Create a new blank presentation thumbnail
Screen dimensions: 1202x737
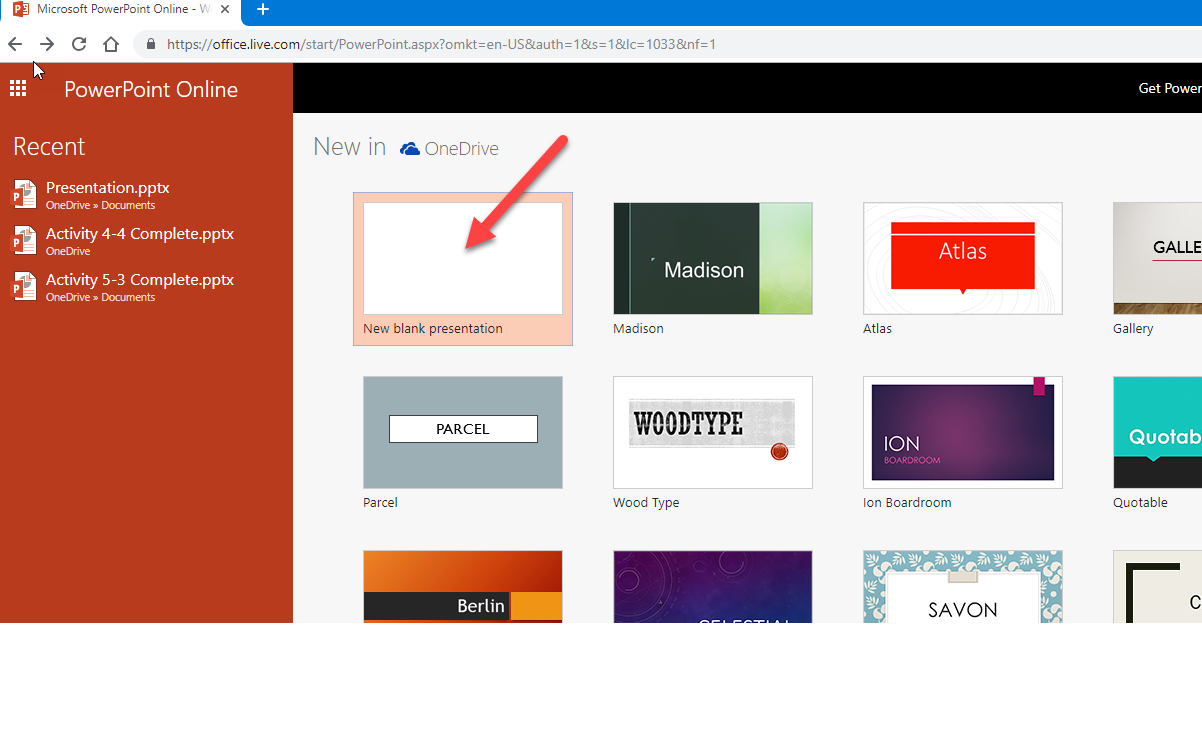tap(463, 258)
